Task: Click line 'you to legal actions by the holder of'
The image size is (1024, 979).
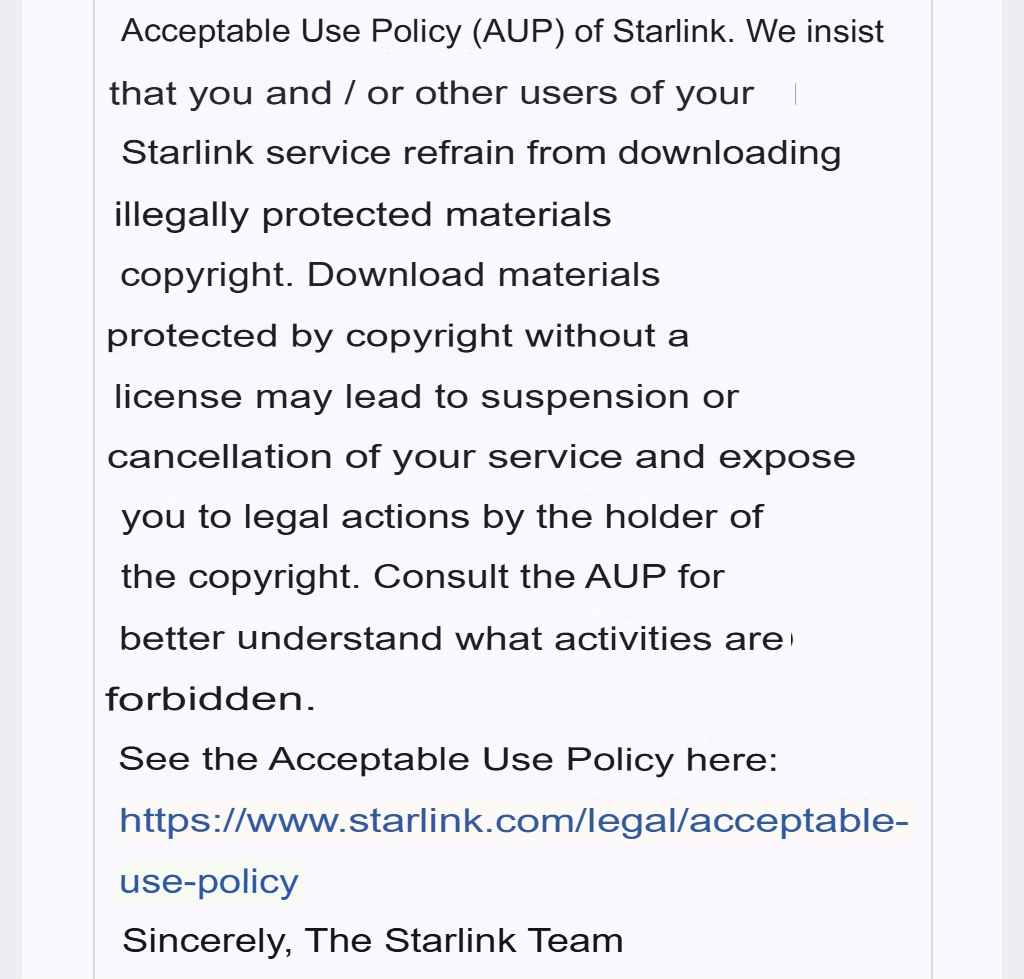Action: point(442,517)
